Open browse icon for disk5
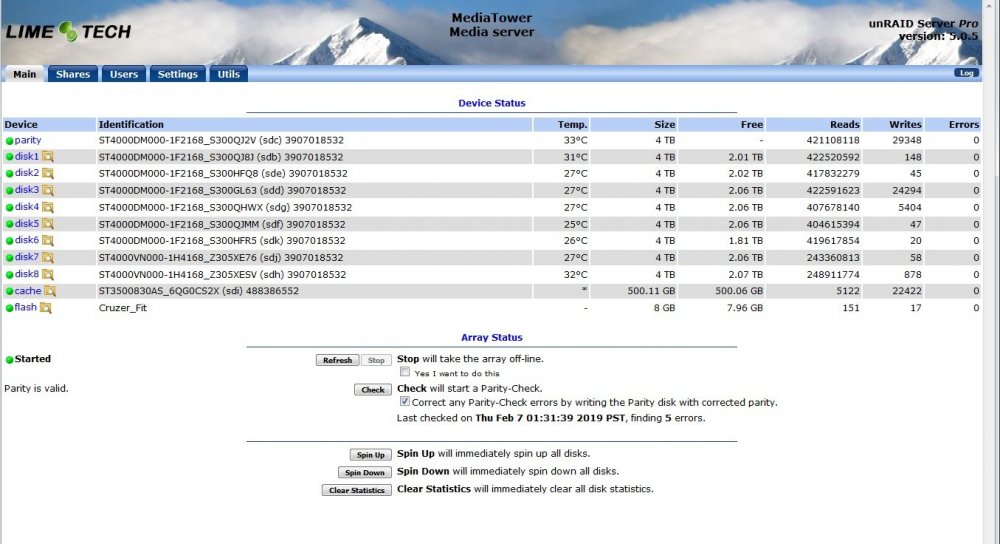 click(x=48, y=224)
